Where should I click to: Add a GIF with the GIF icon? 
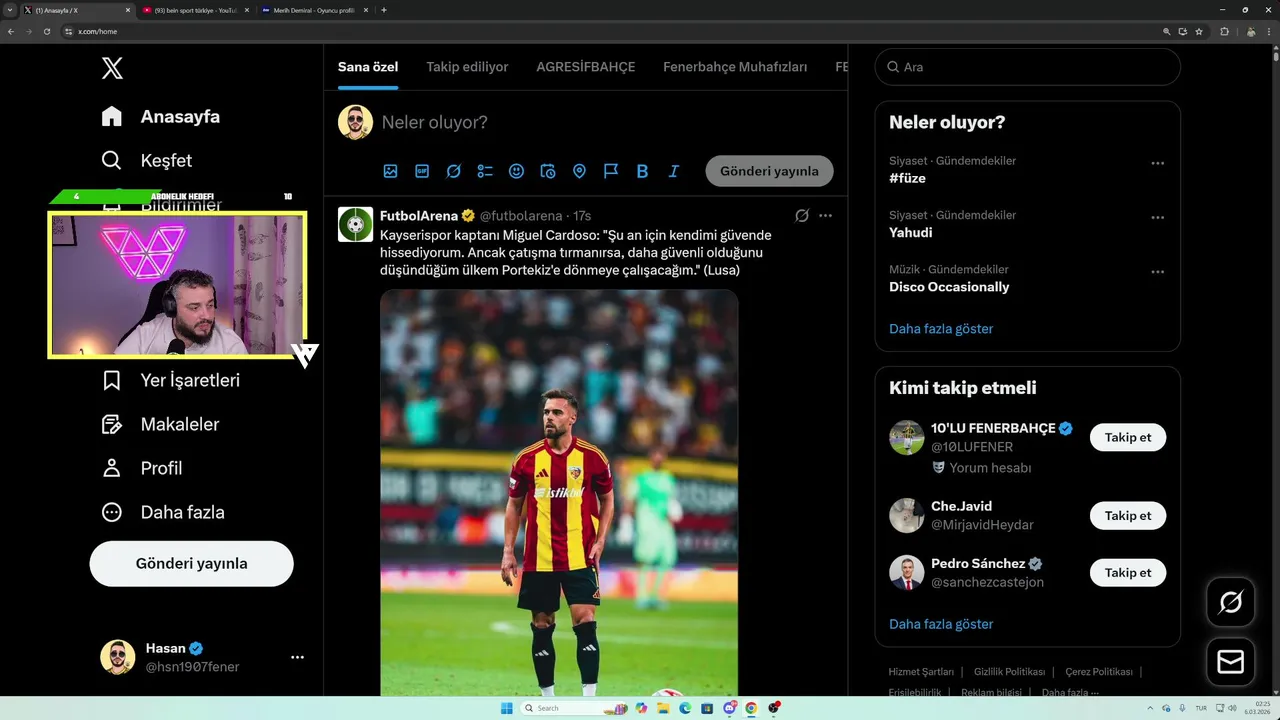click(422, 171)
